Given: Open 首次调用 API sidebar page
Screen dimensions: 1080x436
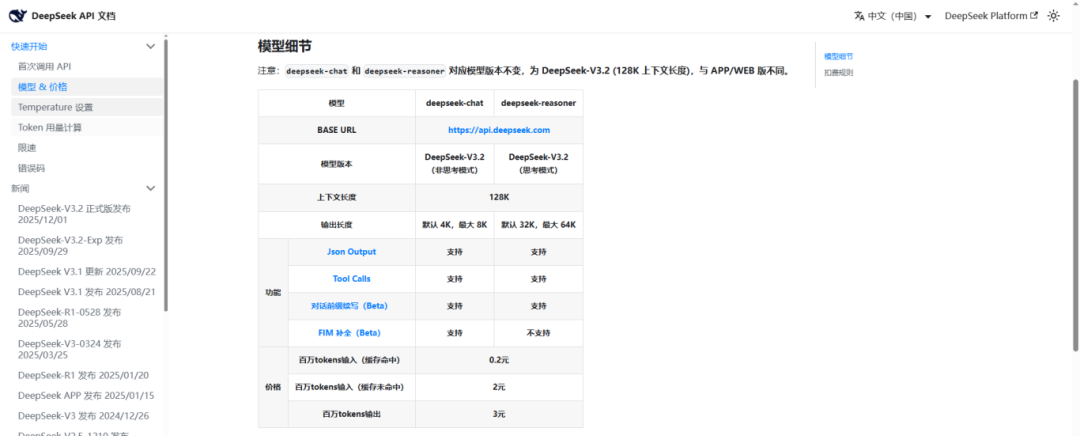Looking at the screenshot, I should point(45,67).
